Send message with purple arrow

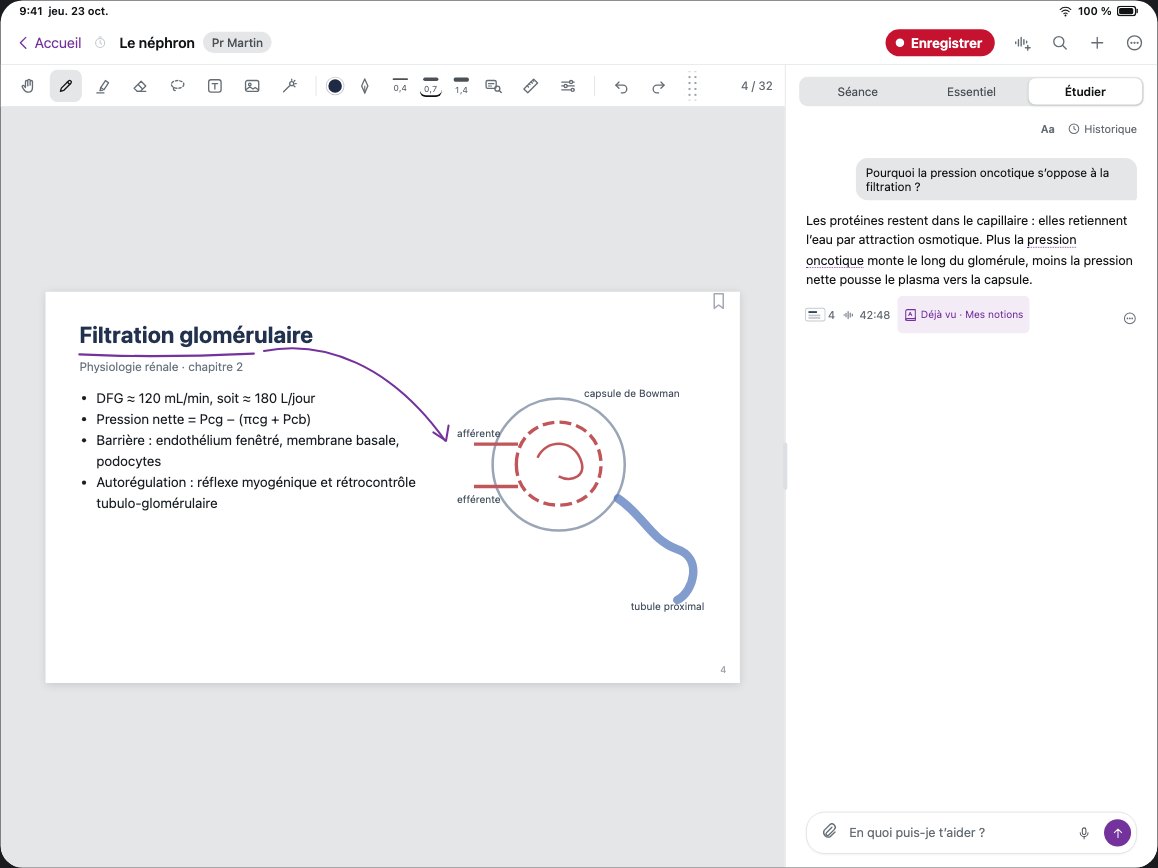pos(1117,833)
